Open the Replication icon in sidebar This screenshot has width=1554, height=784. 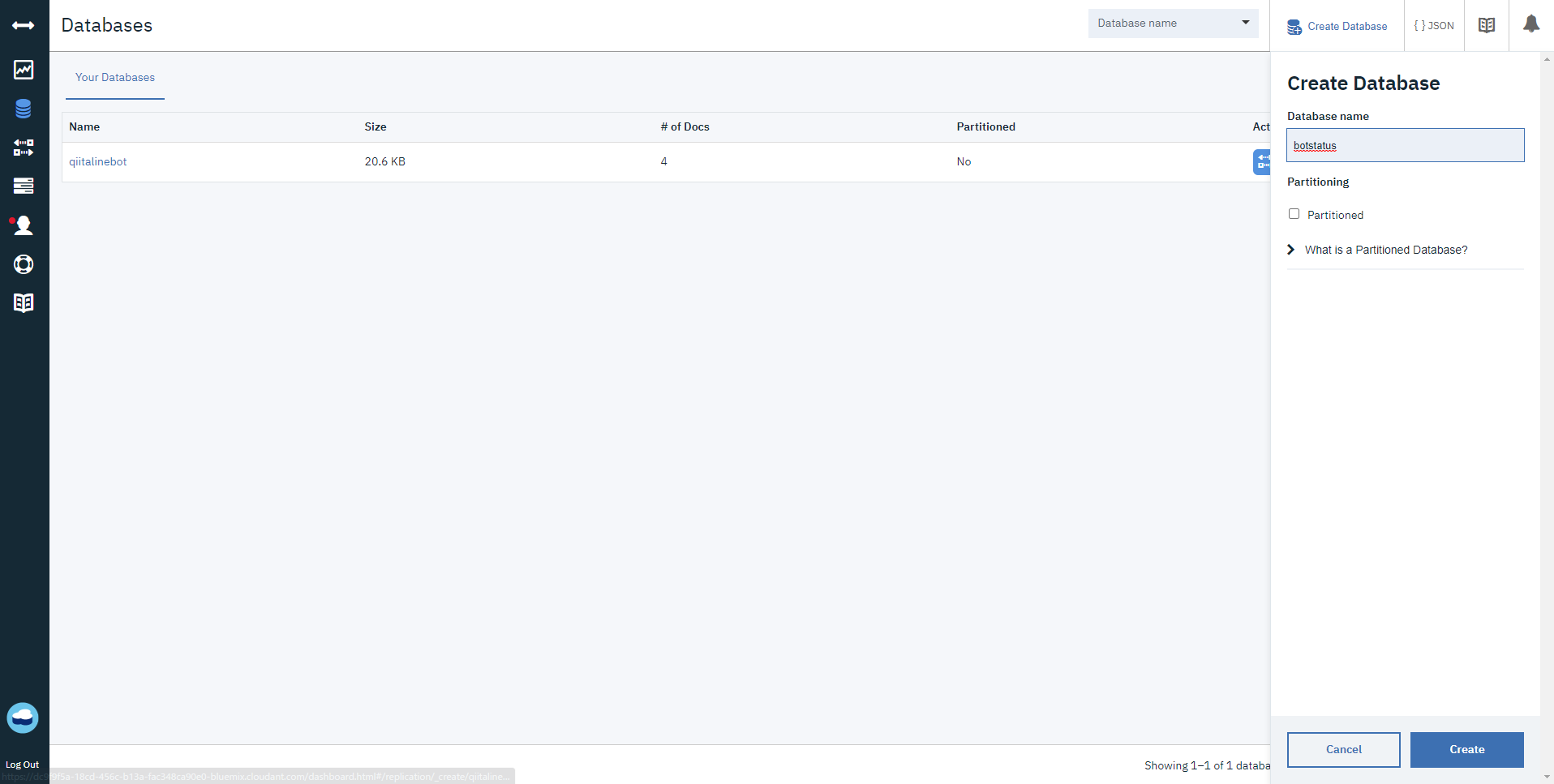coord(24,148)
